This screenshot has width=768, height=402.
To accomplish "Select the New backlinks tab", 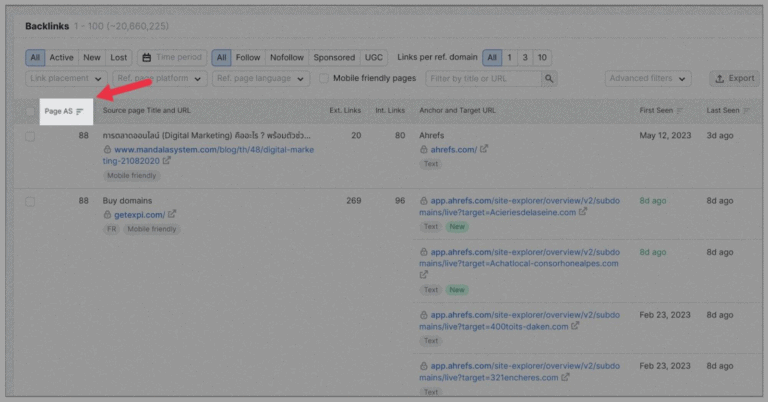I will pos(92,57).
